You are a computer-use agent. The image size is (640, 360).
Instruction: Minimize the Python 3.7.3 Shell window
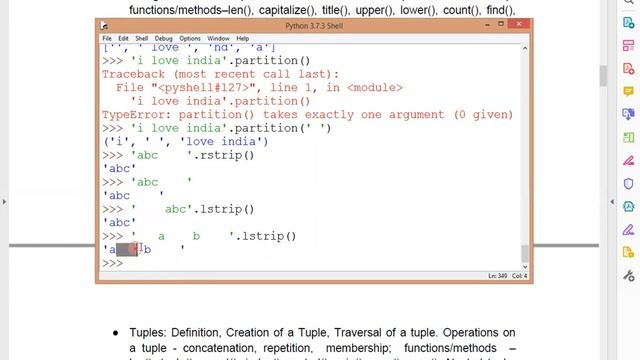click(x=487, y=25)
